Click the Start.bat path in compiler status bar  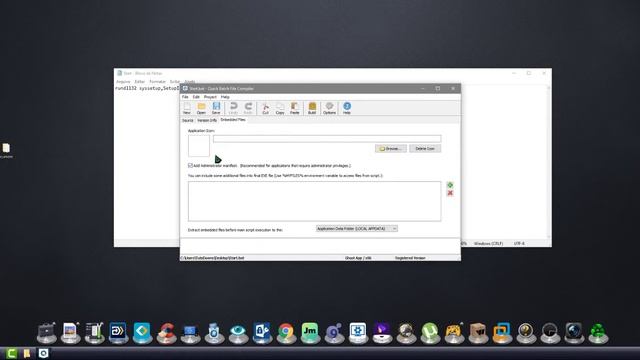(x=213, y=258)
